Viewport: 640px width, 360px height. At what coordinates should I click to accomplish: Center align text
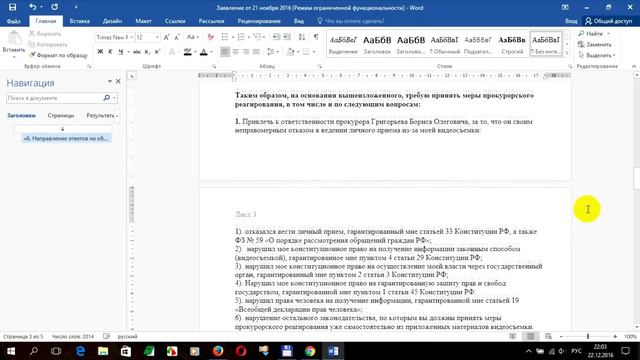click(x=235, y=52)
